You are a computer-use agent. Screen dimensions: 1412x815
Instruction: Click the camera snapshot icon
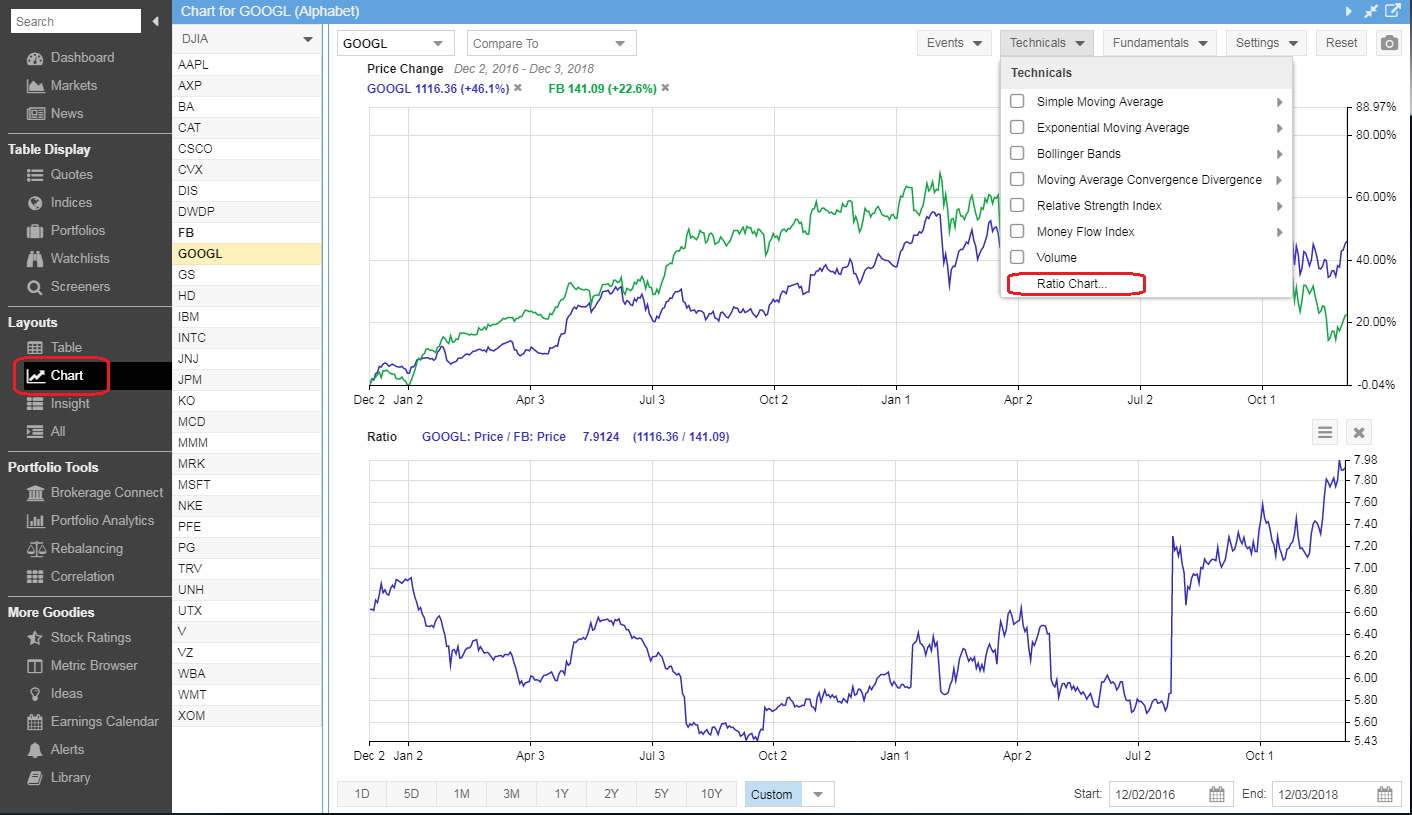1389,43
